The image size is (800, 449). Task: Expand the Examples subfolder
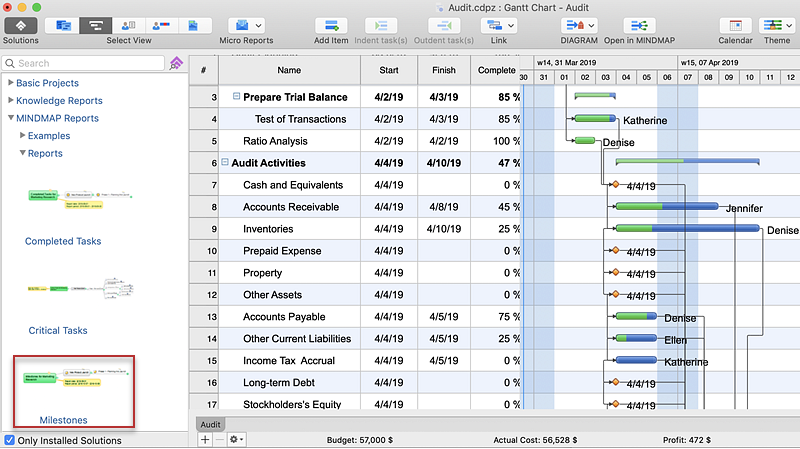click(x=22, y=135)
